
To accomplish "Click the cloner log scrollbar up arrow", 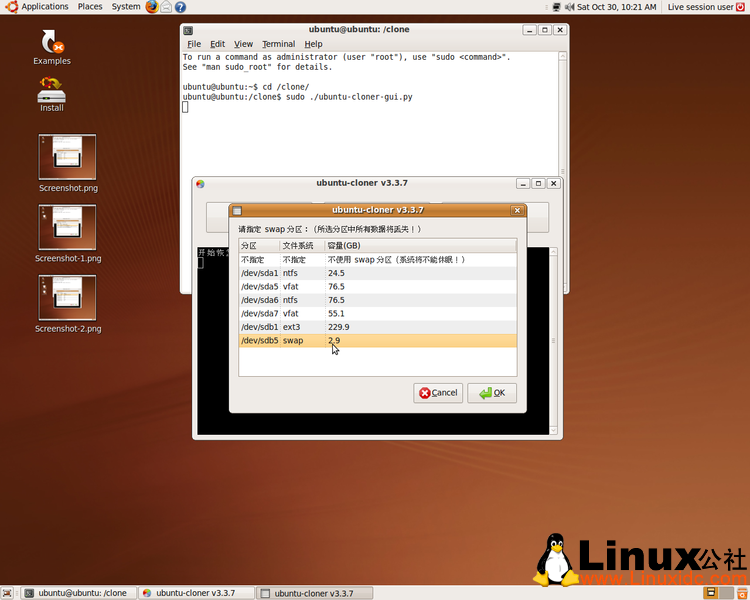I will [x=553, y=252].
